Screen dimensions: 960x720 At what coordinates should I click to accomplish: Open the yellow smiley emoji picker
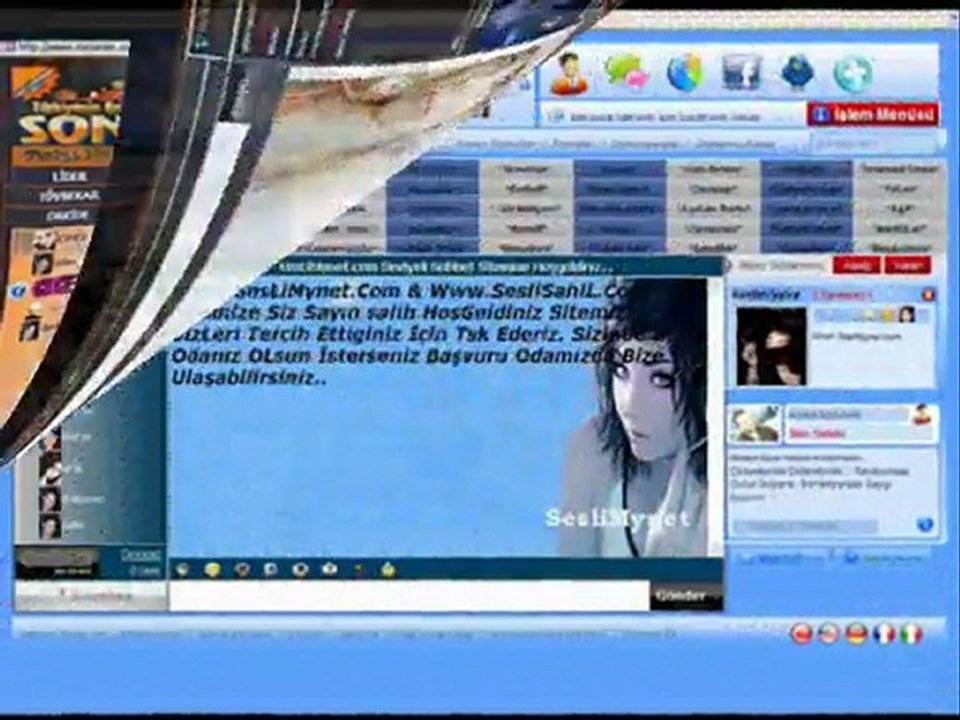pos(212,570)
